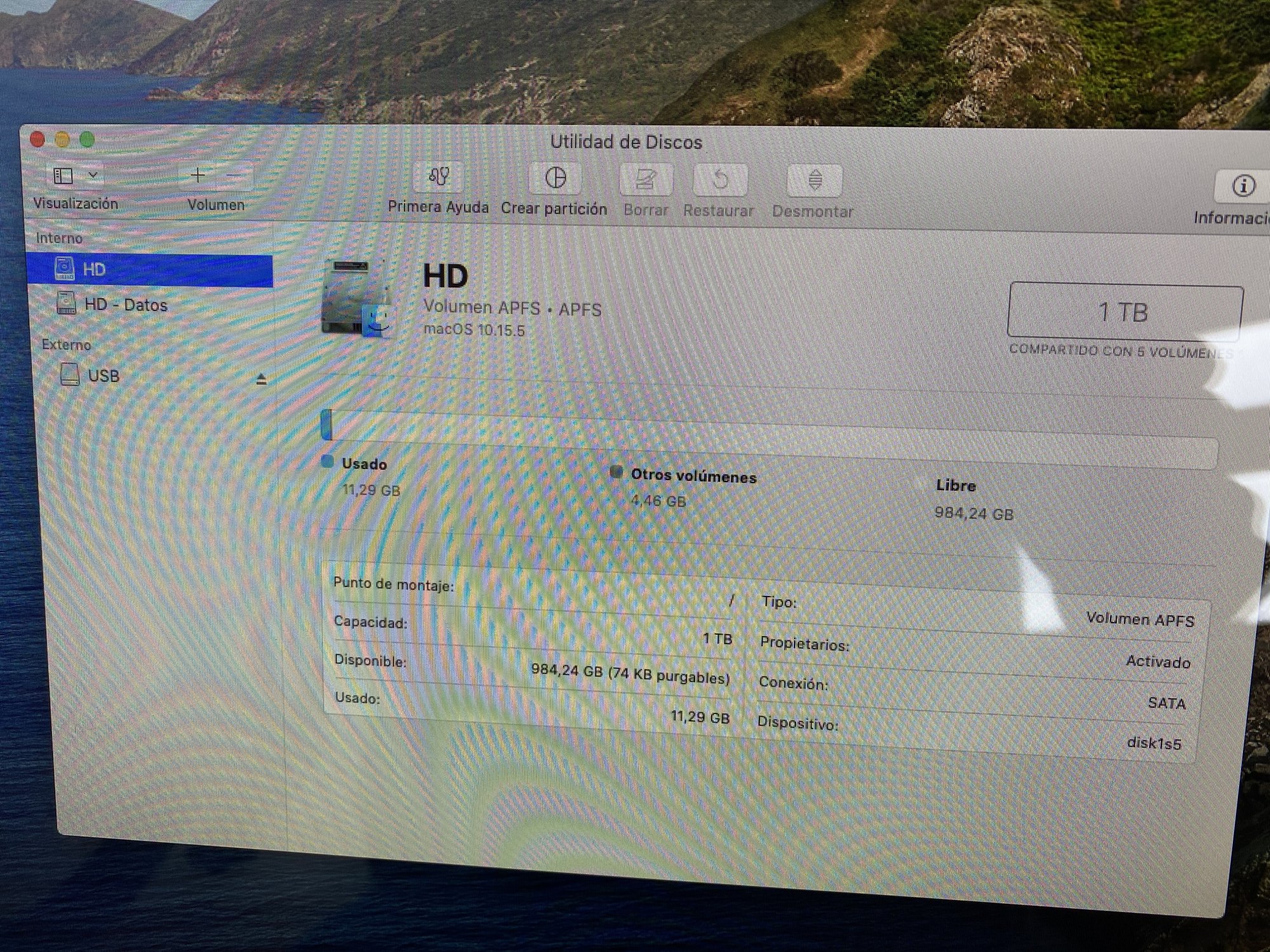Click the Desmontar unmount icon
This screenshot has height=952, width=1270.
[815, 180]
